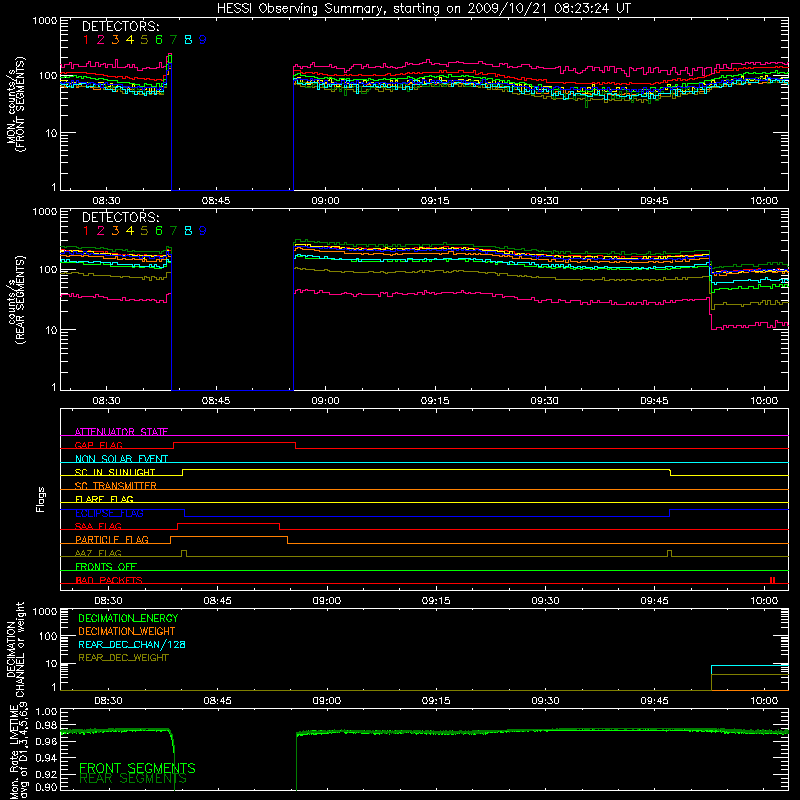
Task: Click the FRONTS_OFF flag label
Action: (x=106, y=566)
